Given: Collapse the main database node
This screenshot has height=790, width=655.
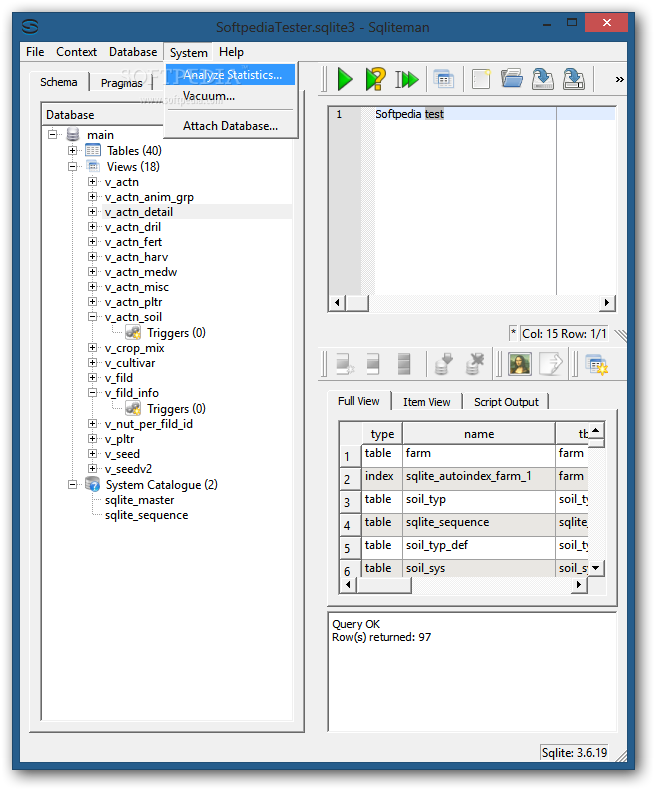Looking at the screenshot, I should pos(52,135).
